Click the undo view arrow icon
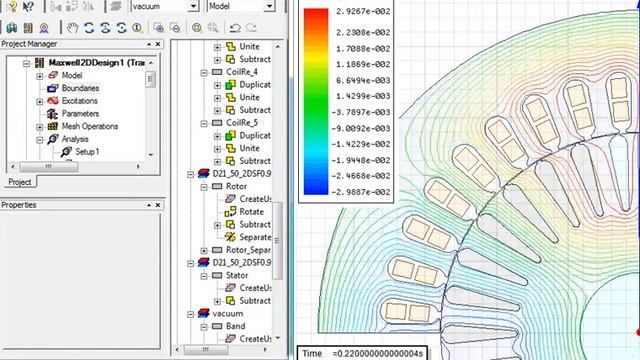 (235, 28)
